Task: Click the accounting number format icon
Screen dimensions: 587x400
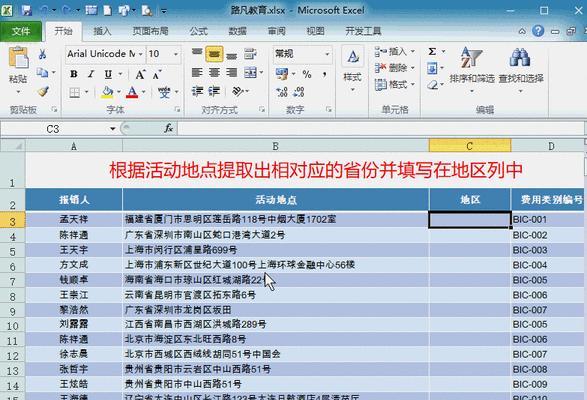Action: coord(282,74)
